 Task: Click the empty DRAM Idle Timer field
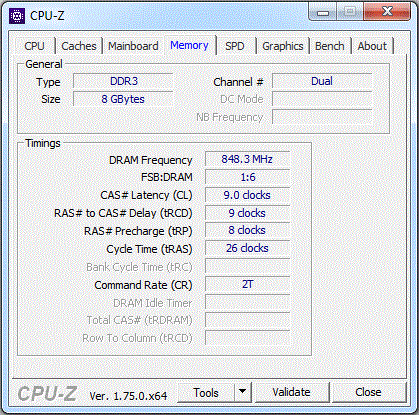tap(247, 302)
